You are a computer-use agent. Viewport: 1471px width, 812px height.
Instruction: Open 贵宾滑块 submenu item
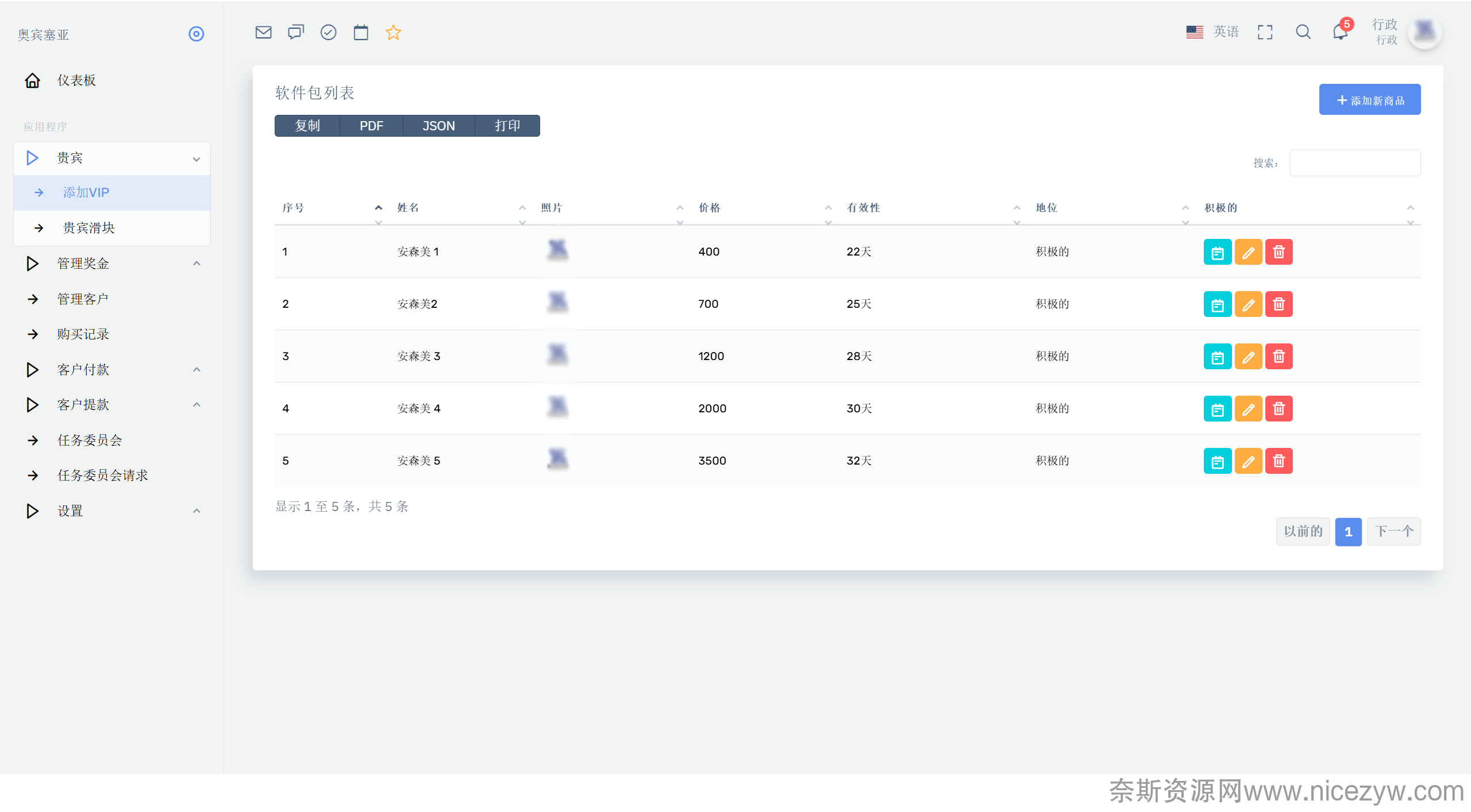click(x=112, y=228)
